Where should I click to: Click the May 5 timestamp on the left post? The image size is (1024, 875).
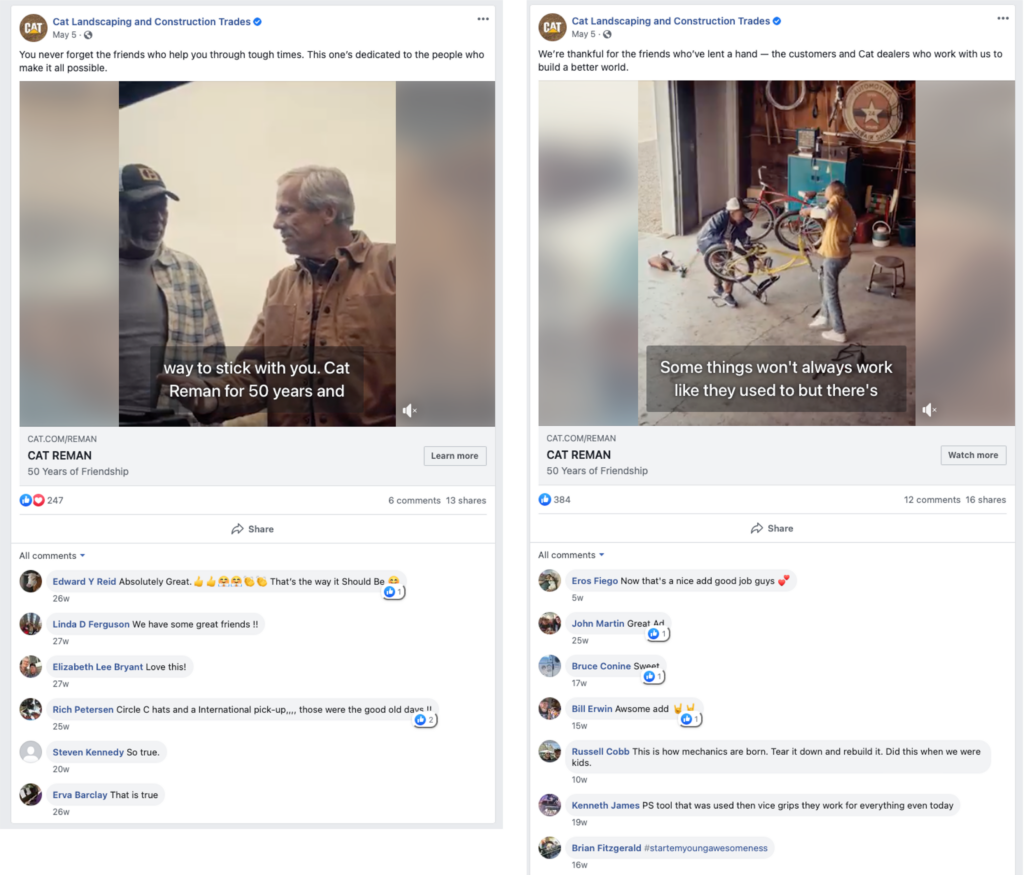click(64, 35)
